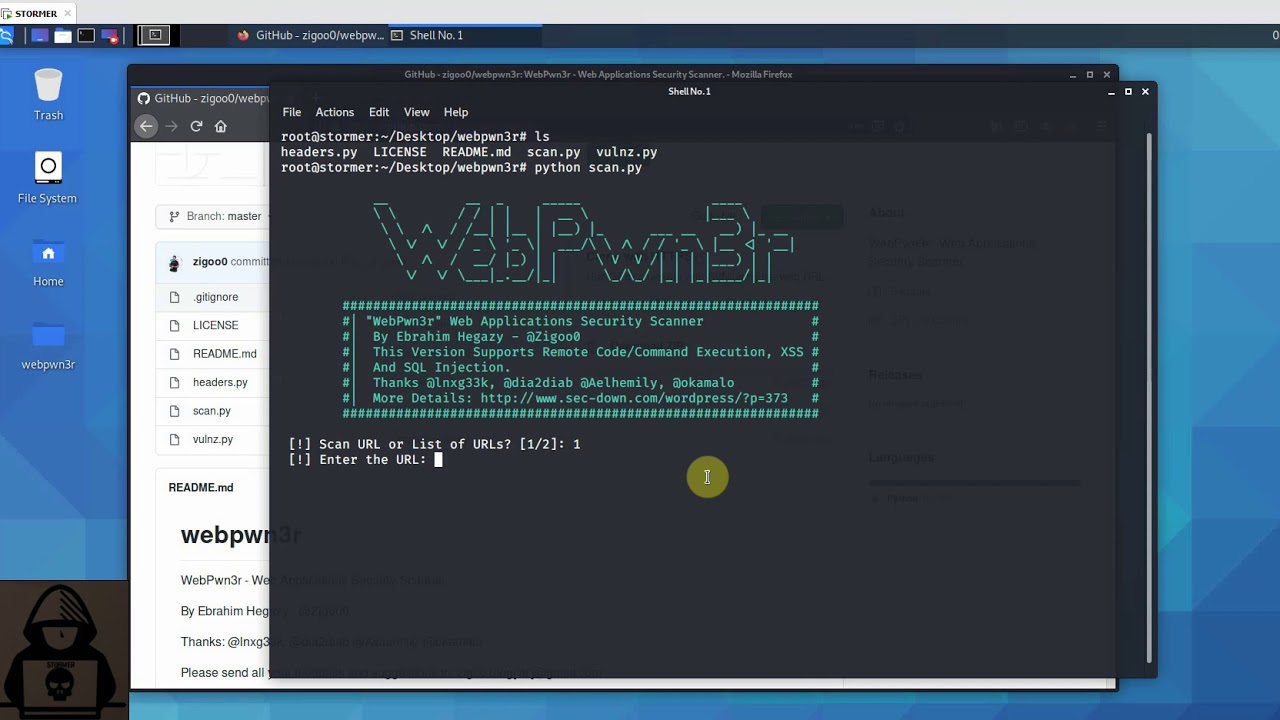Open the LICENSE file link

216,325
